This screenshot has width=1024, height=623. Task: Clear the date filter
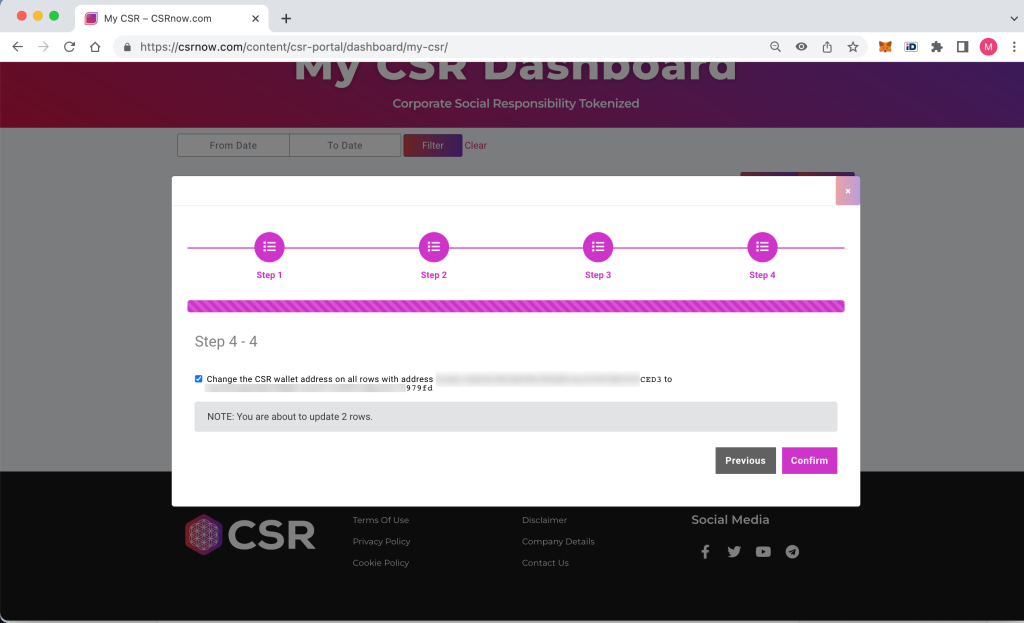(x=475, y=145)
